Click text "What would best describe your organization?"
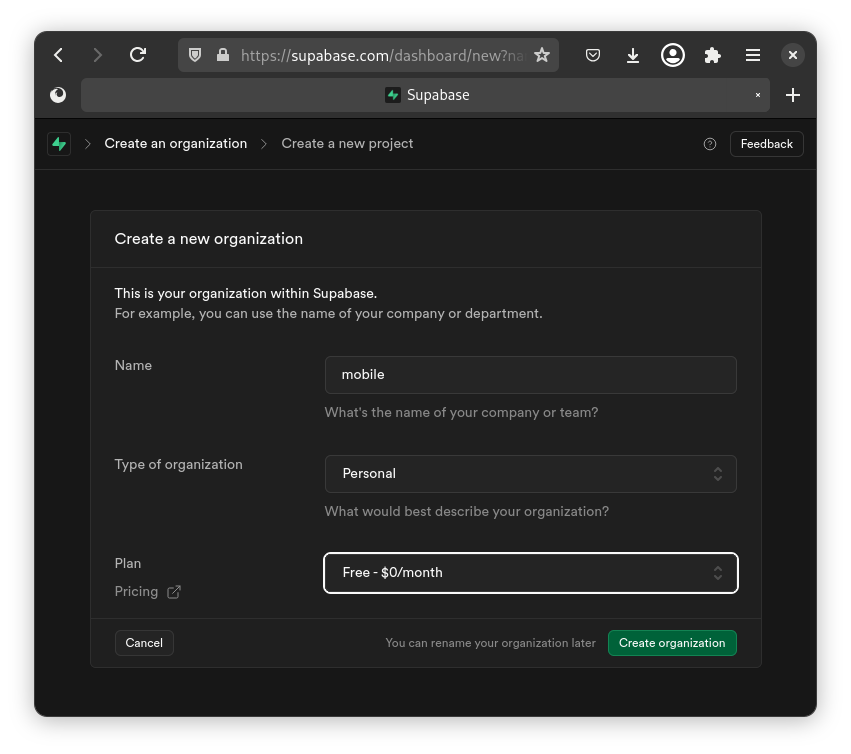This screenshot has height=754, width=851. pyautogui.click(x=467, y=511)
